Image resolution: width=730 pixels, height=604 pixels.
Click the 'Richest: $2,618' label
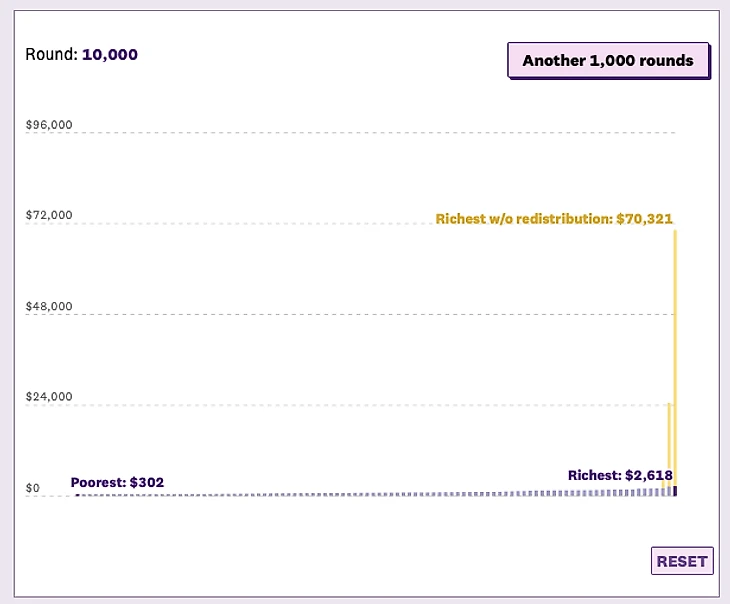[620, 475]
